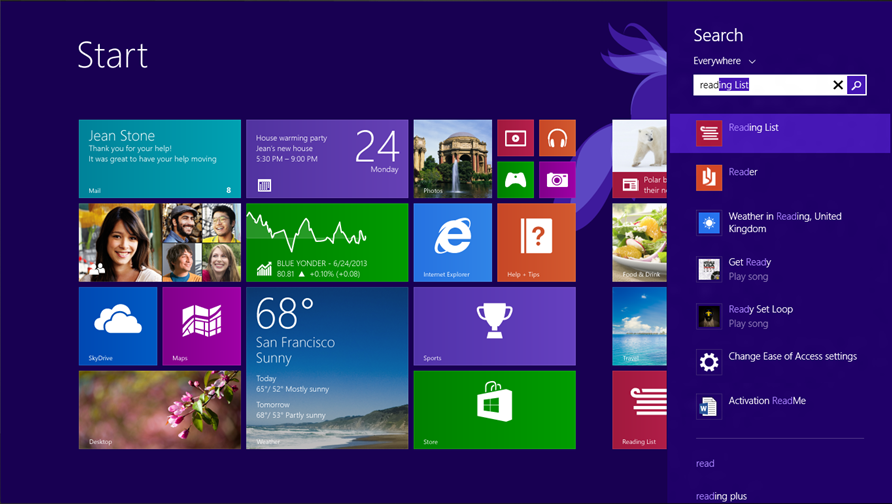Open the Help + Tips tile
The image size is (892, 504).
tap(536, 242)
